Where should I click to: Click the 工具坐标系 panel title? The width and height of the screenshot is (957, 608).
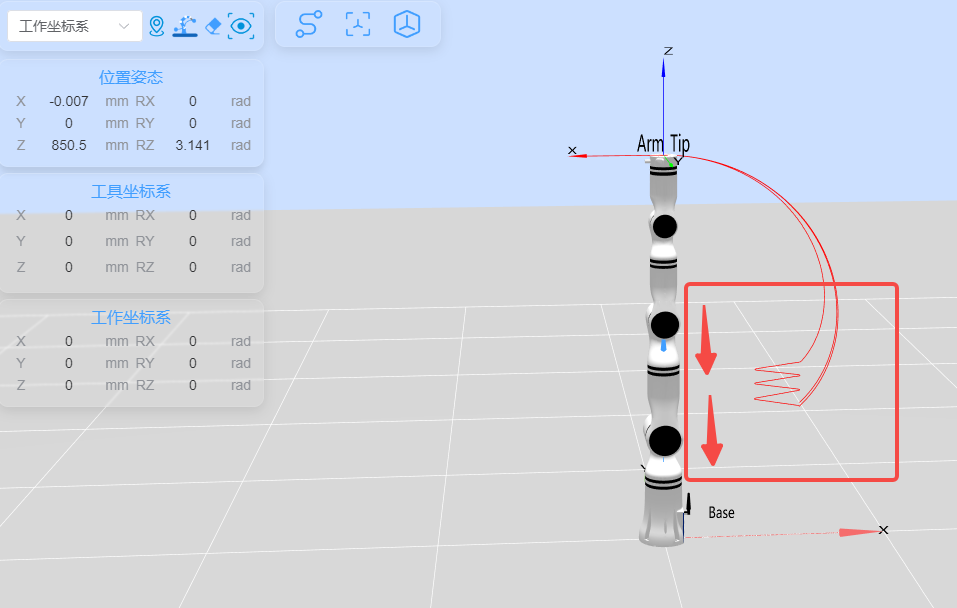point(130,191)
